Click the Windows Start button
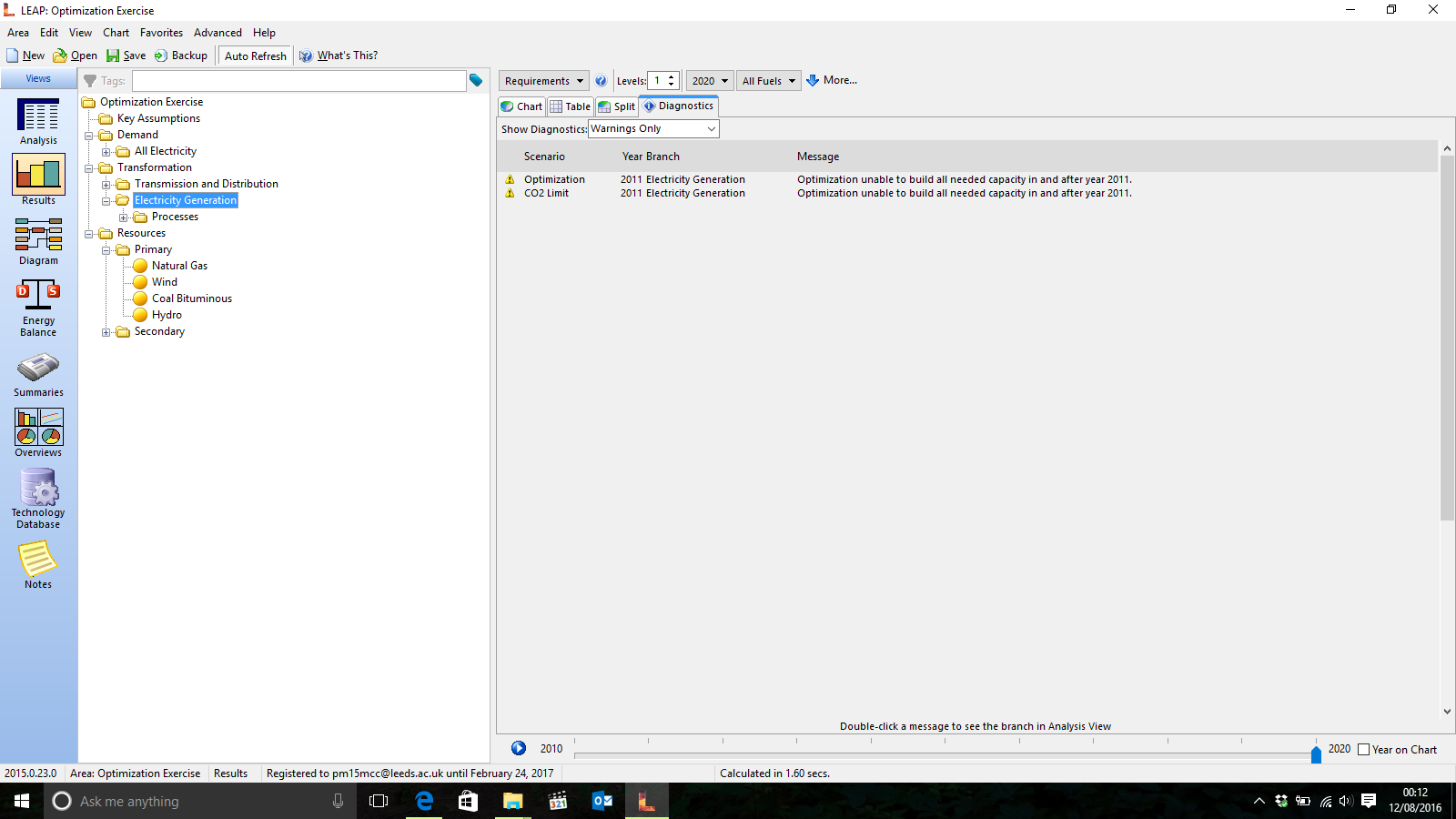Image resolution: width=1456 pixels, height=819 pixels. pos(22,801)
